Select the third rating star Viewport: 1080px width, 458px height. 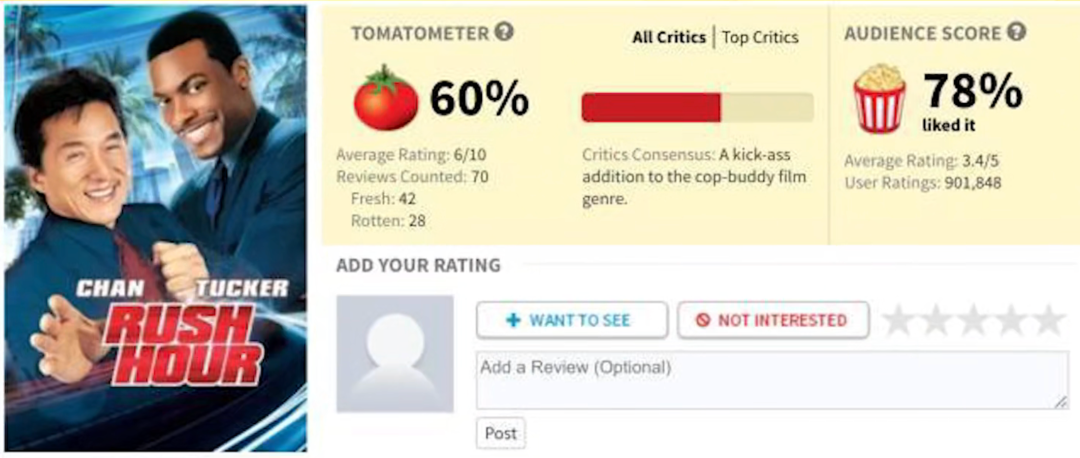tap(973, 321)
